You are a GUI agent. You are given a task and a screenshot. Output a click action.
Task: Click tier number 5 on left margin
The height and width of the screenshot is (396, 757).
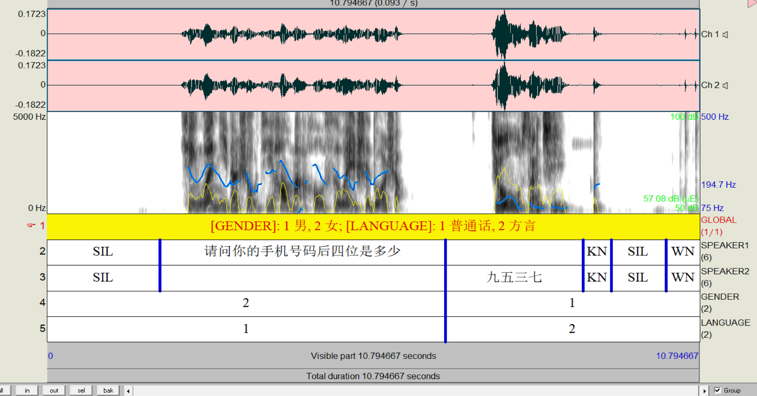[42, 329]
